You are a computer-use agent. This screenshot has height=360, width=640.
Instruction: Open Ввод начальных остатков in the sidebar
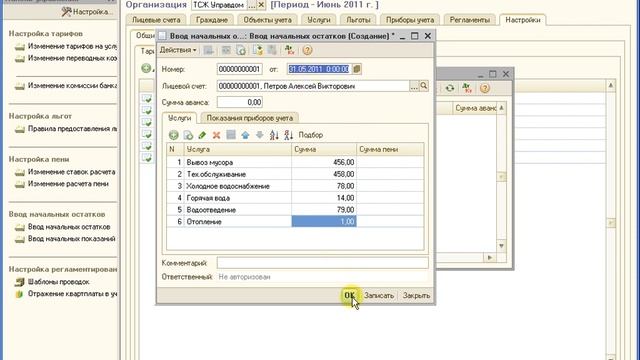pos(63,227)
